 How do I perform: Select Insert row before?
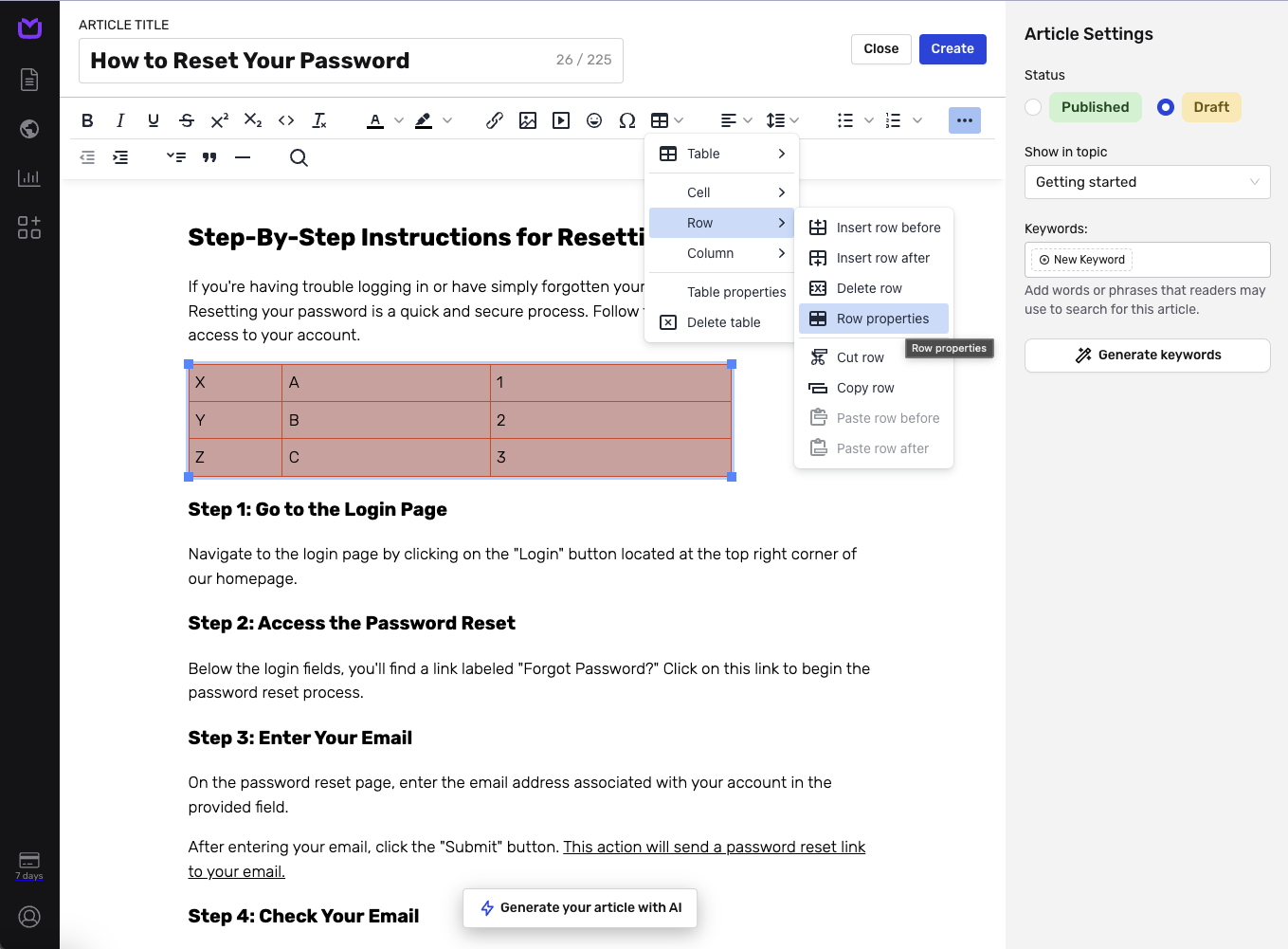click(874, 228)
